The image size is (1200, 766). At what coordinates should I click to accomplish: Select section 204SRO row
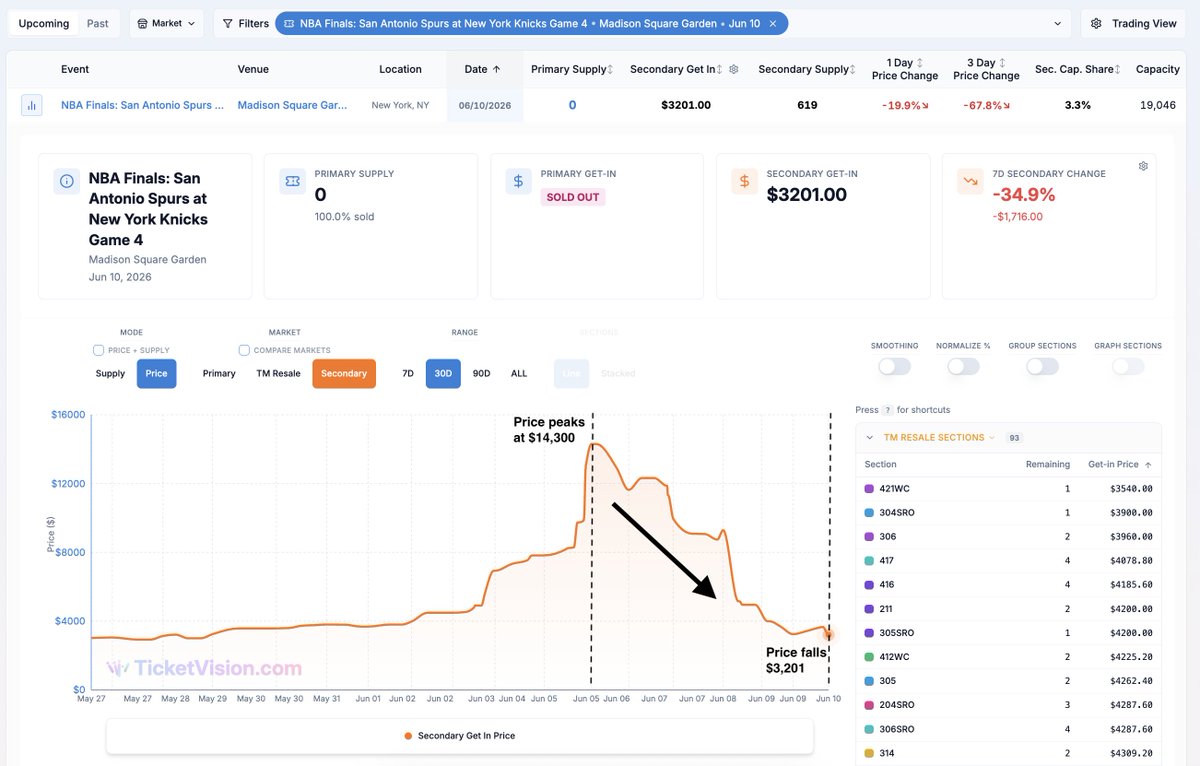(1008, 705)
